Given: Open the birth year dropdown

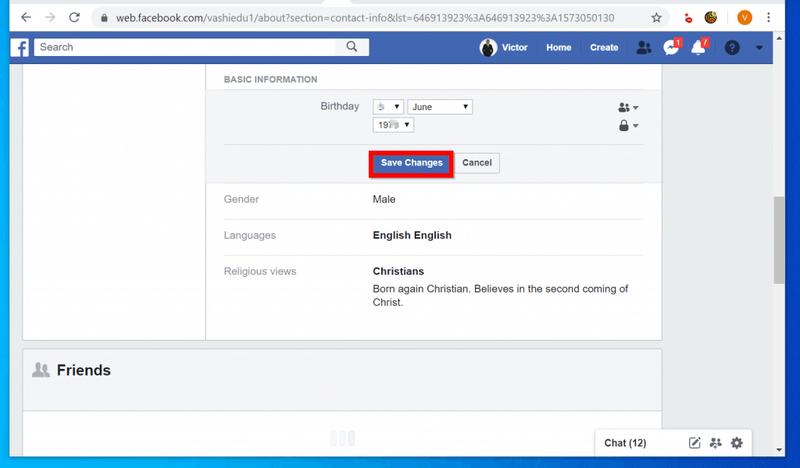Looking at the screenshot, I should (x=393, y=125).
